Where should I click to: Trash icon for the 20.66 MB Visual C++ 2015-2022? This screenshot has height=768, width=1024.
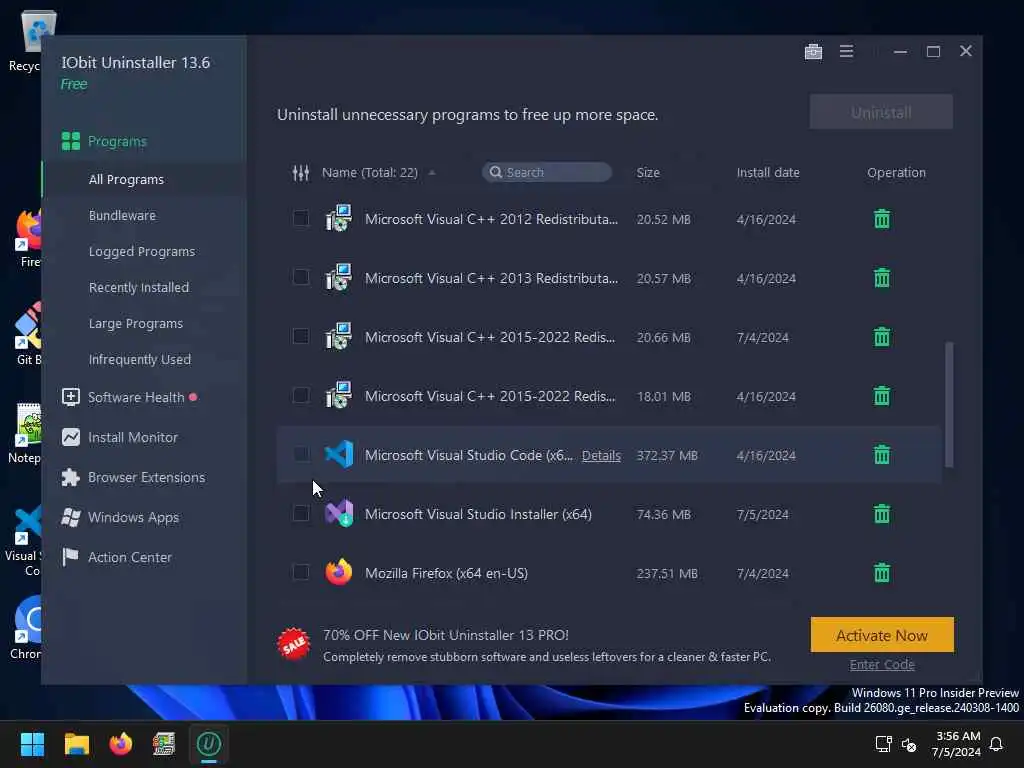(x=882, y=337)
